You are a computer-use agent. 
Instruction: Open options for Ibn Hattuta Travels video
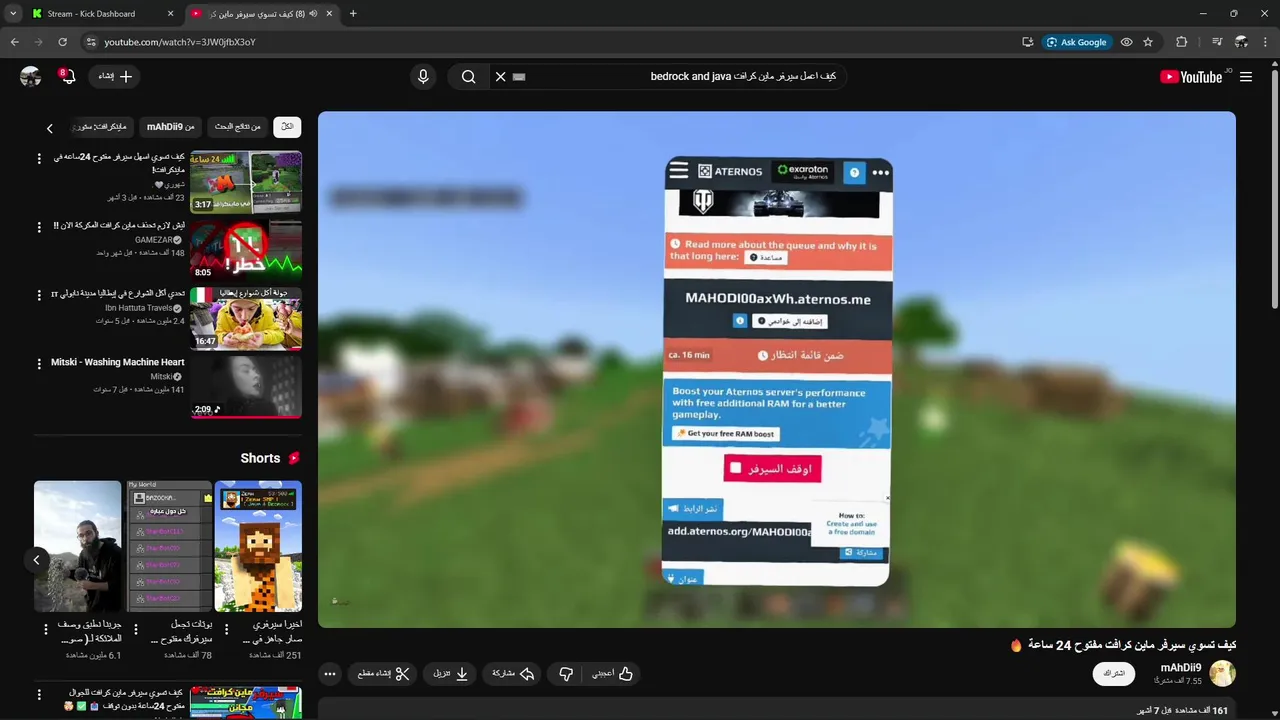point(39,295)
